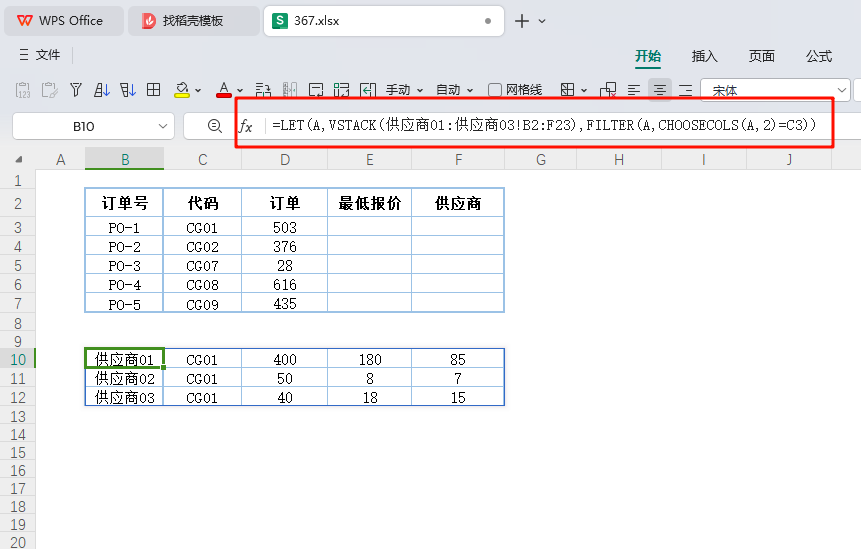This screenshot has width=861, height=549.
Task: Select cell containing 供应商02
Action: pos(124,378)
